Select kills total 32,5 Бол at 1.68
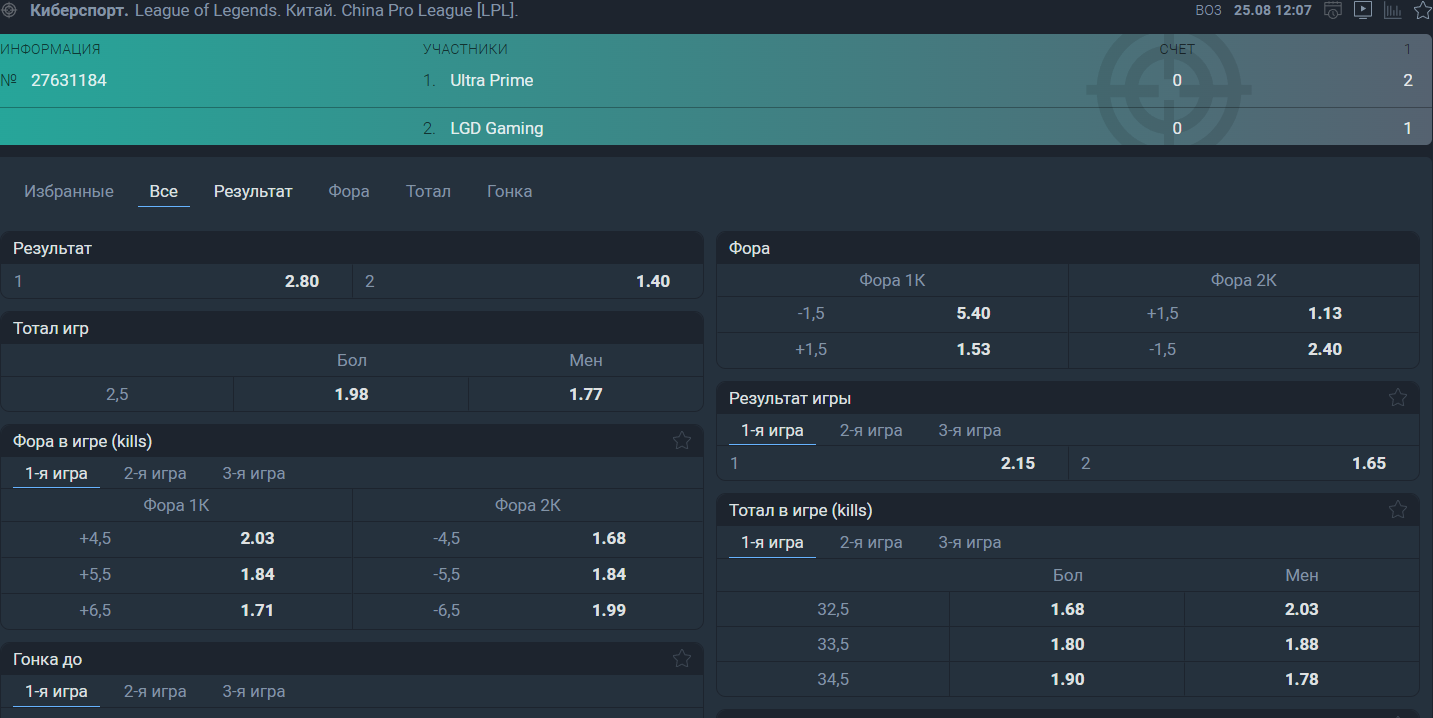The height and width of the screenshot is (718, 1433). tap(1067, 609)
